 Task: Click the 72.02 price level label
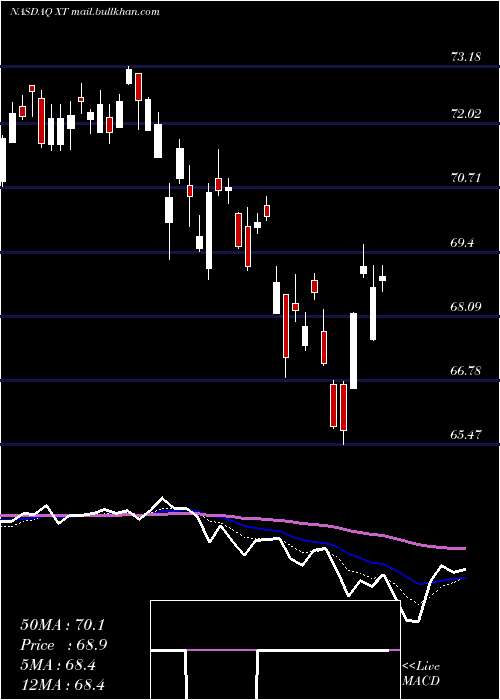[x=467, y=114]
